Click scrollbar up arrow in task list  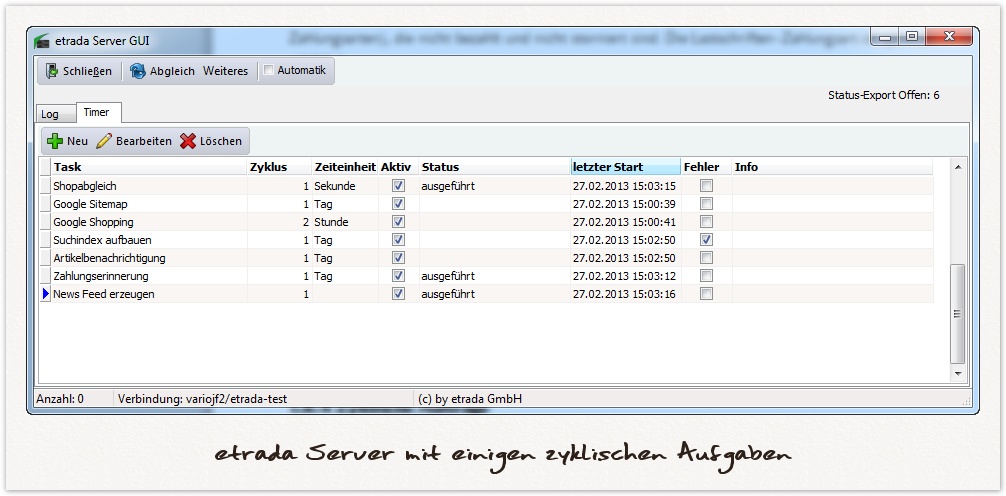coord(958,166)
